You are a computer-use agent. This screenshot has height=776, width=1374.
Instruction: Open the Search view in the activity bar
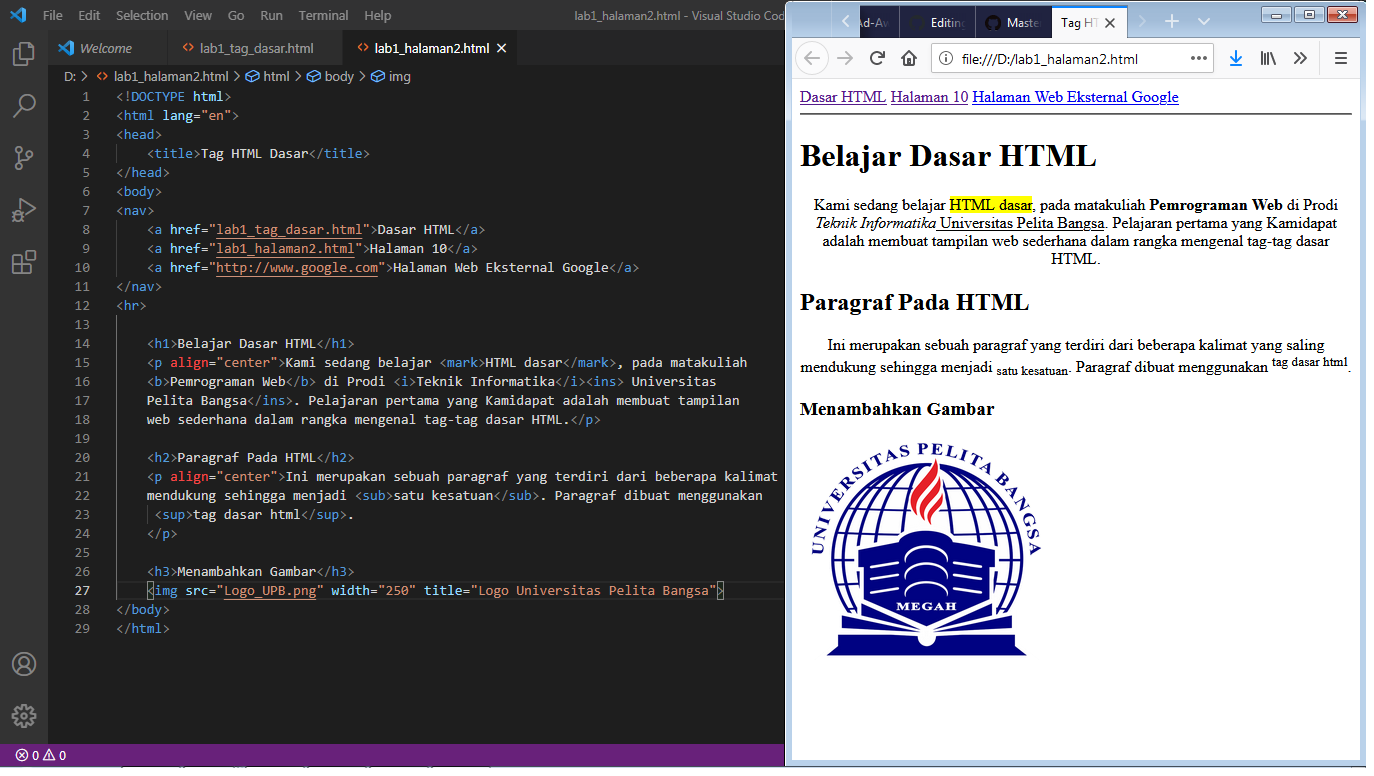(24, 105)
